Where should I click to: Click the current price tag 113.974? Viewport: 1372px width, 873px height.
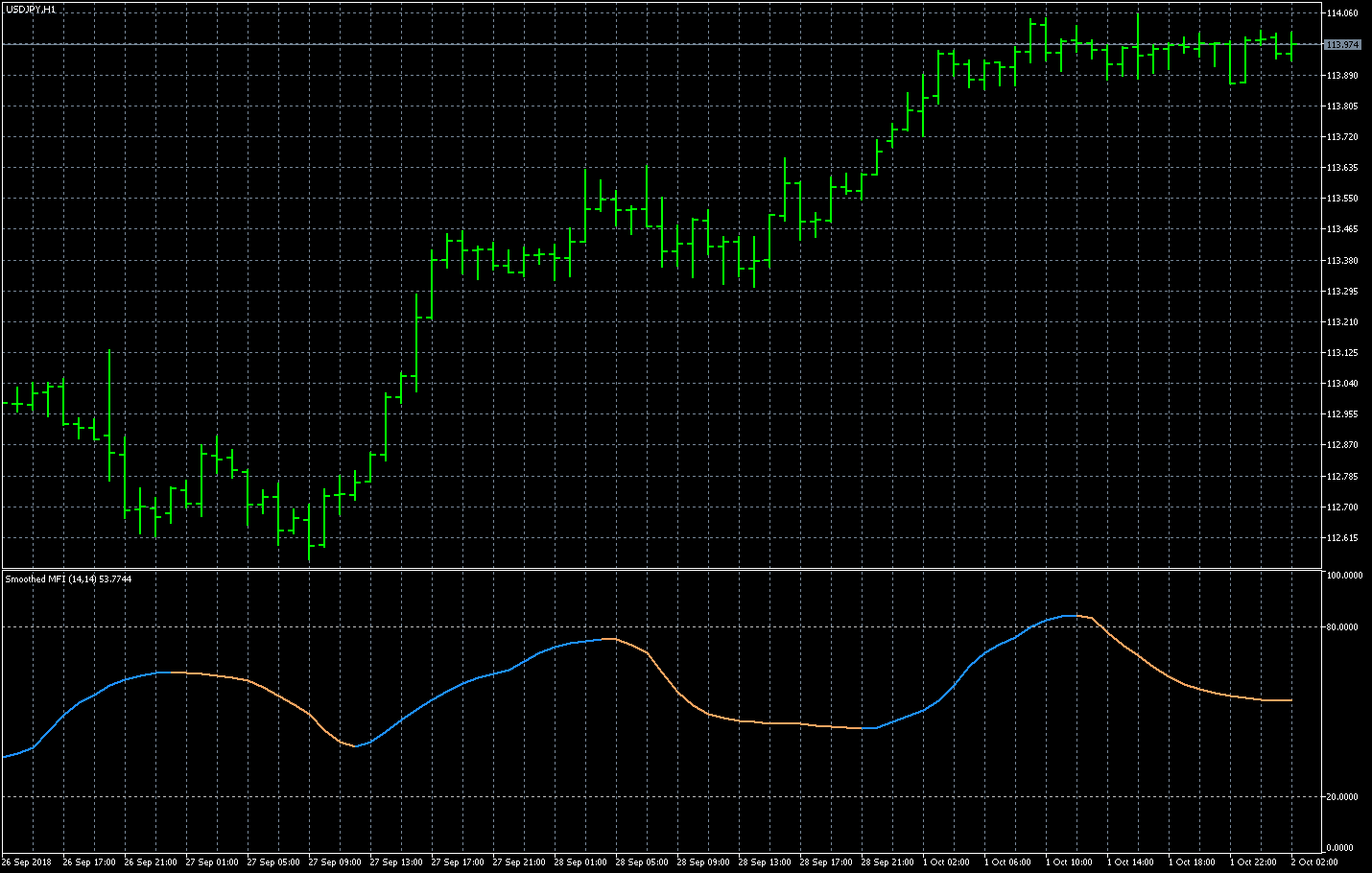[x=1342, y=45]
